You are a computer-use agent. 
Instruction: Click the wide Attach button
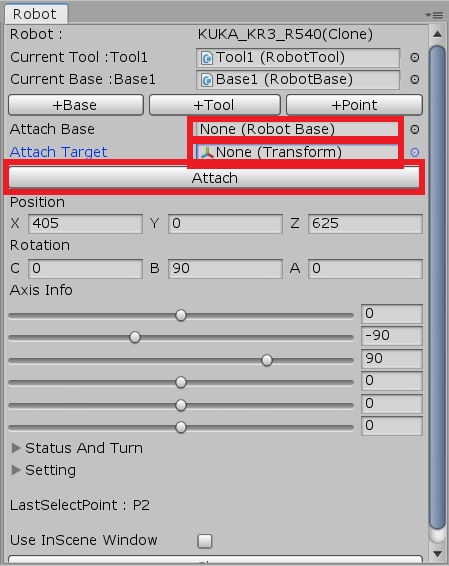214,178
